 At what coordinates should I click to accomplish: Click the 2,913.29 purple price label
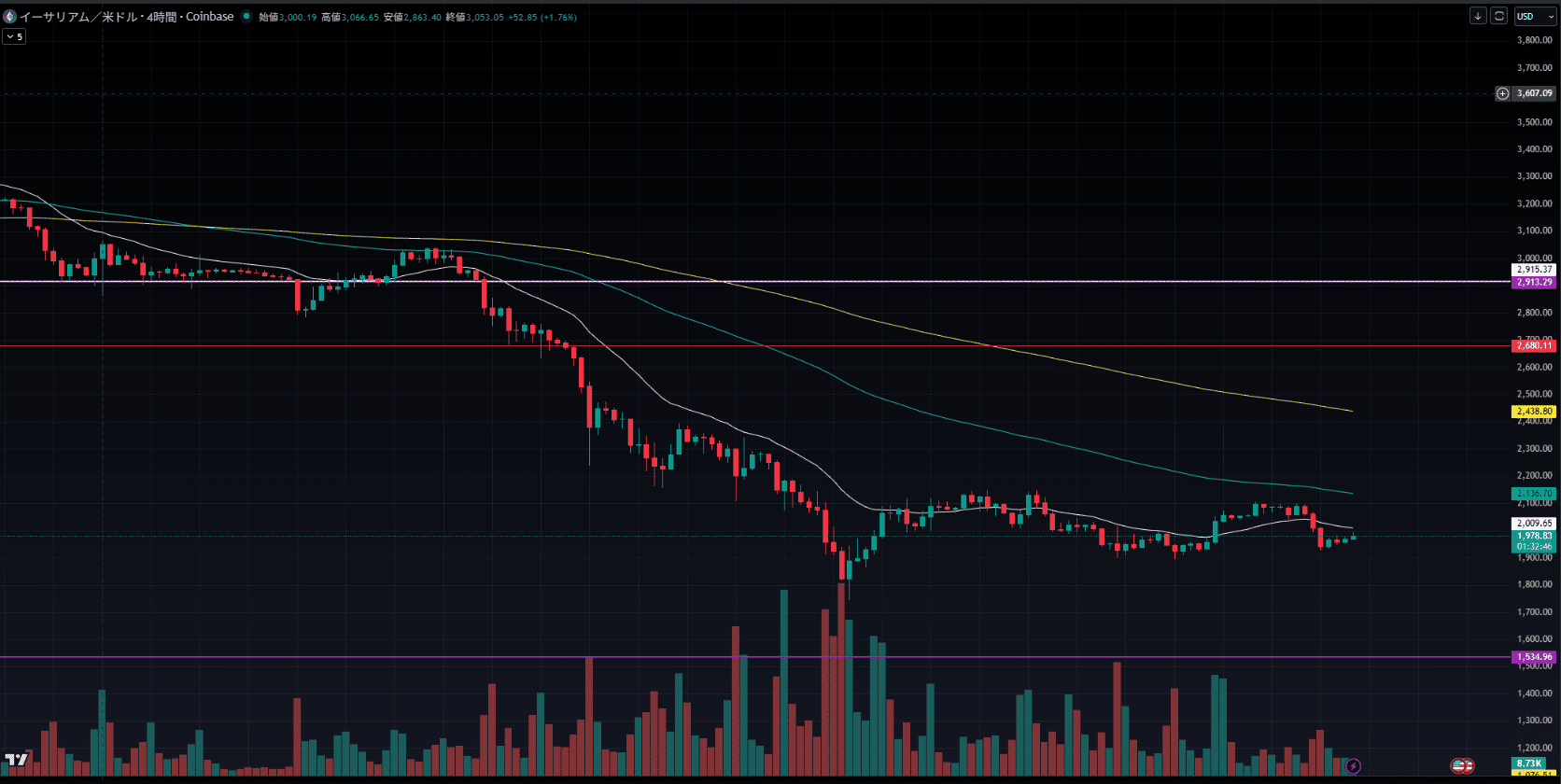1534,282
